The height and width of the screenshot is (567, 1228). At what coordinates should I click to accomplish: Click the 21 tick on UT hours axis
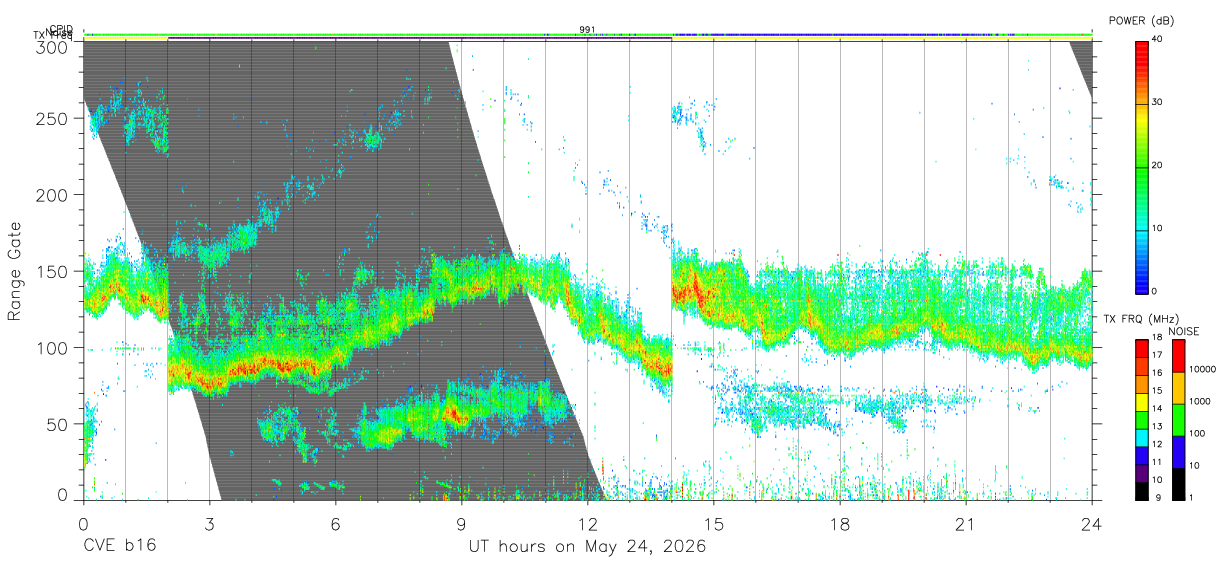tap(966, 523)
